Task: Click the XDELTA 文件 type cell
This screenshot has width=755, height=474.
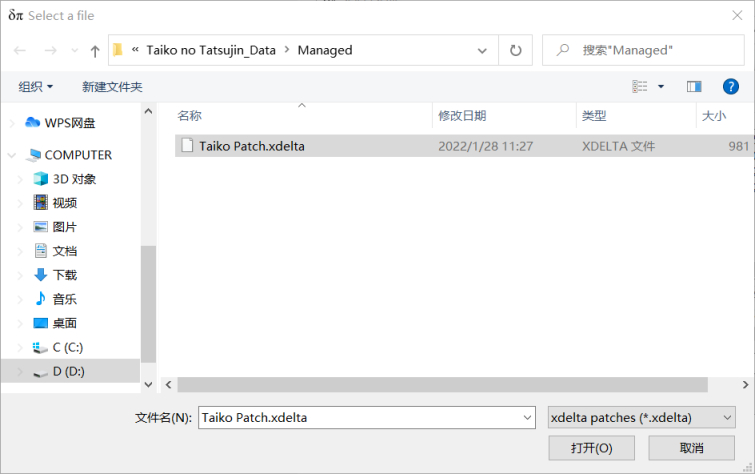Action: 618,146
